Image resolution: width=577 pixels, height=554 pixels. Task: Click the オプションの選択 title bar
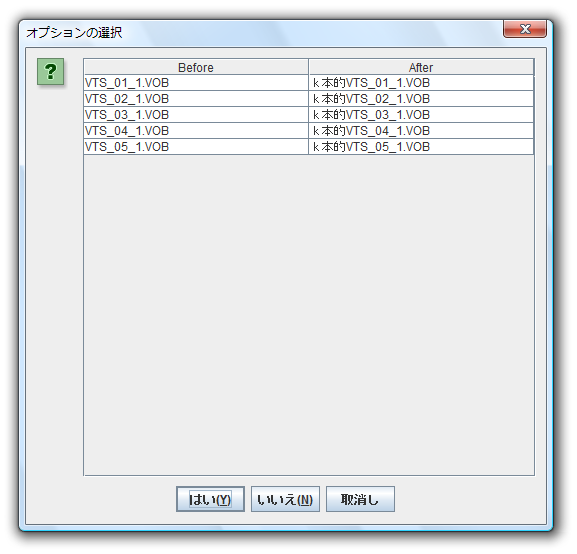click(258, 32)
